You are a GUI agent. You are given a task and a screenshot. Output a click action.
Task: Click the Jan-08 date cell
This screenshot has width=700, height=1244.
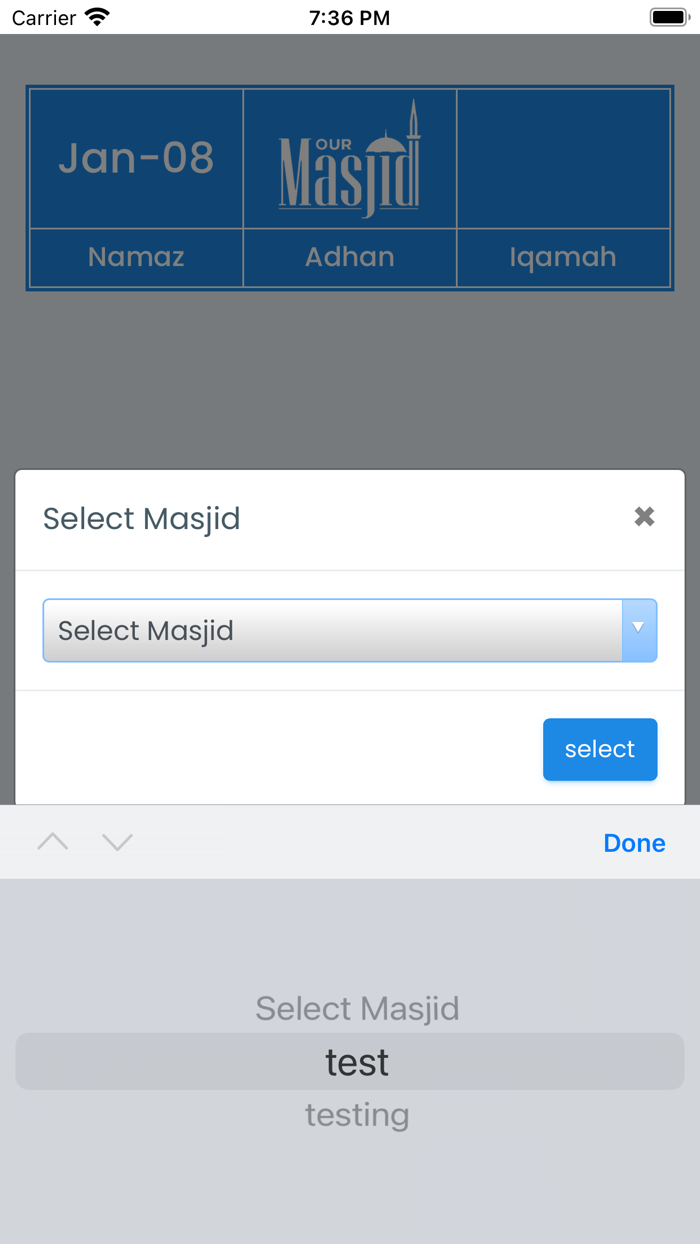point(136,158)
